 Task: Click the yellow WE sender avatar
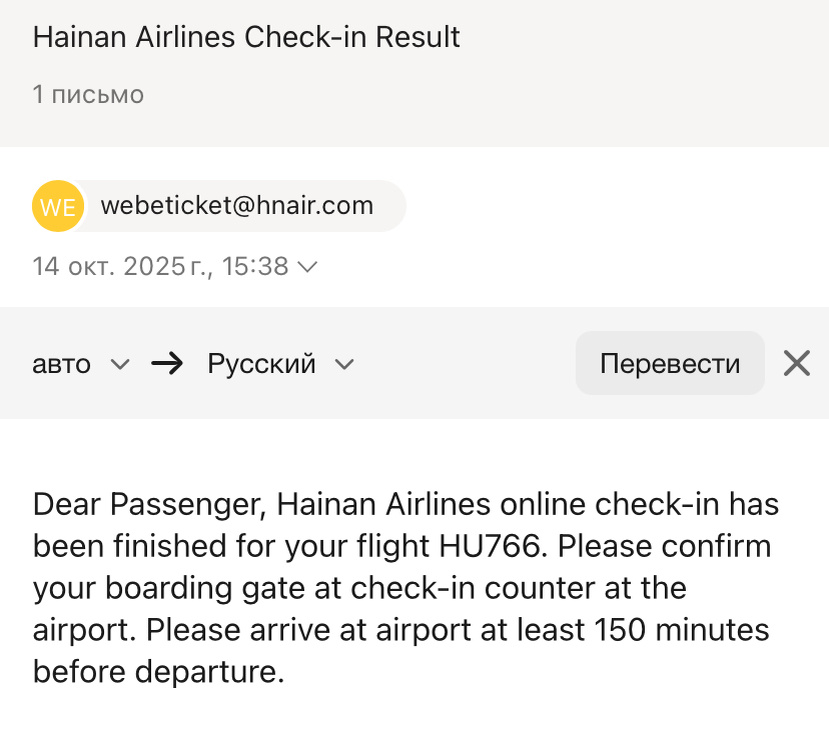click(x=56, y=207)
